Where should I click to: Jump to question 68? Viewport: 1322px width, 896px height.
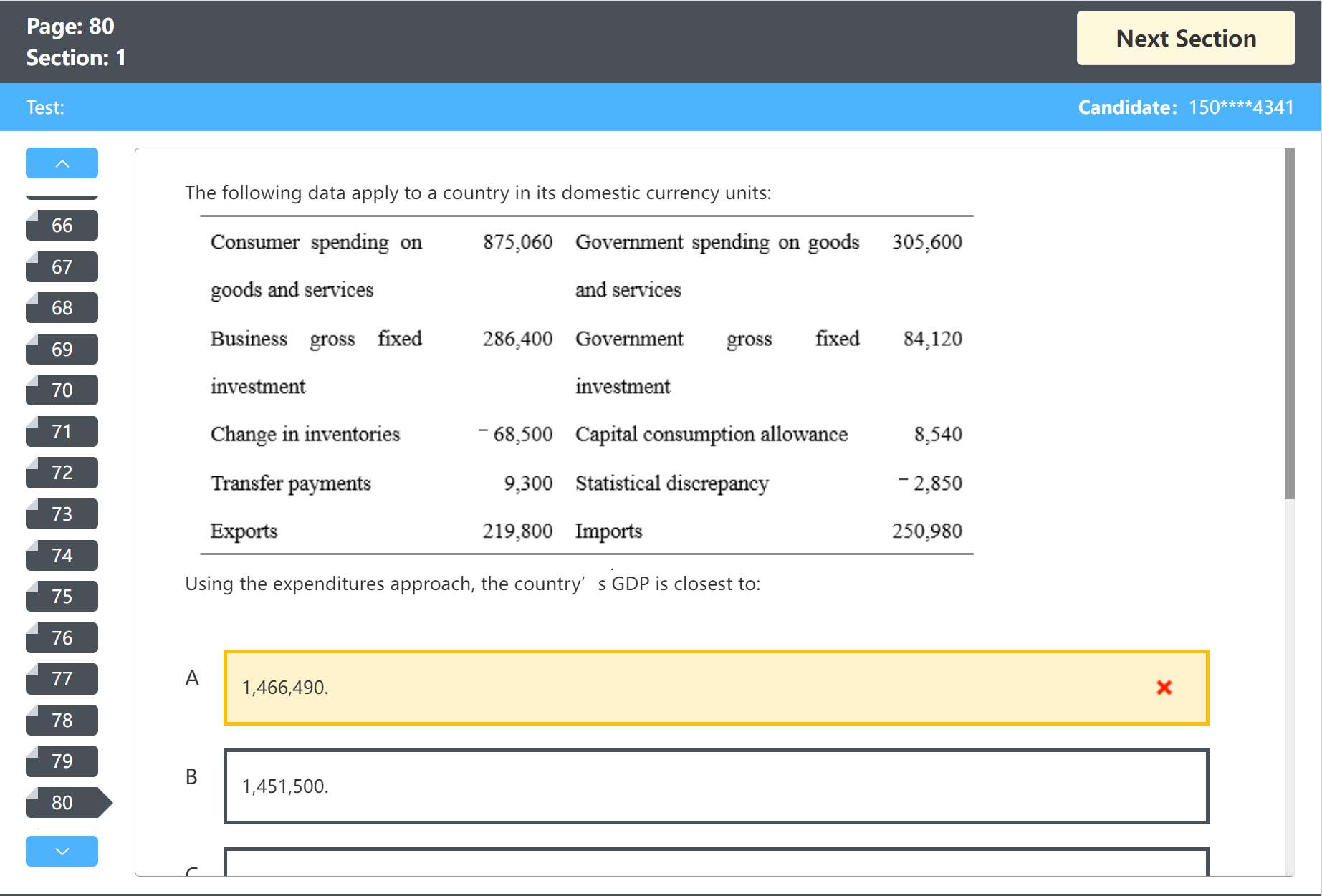(62, 308)
